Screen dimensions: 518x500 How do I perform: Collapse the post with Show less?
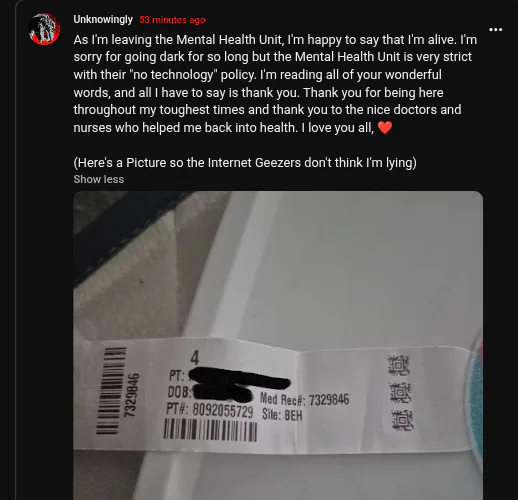99,179
